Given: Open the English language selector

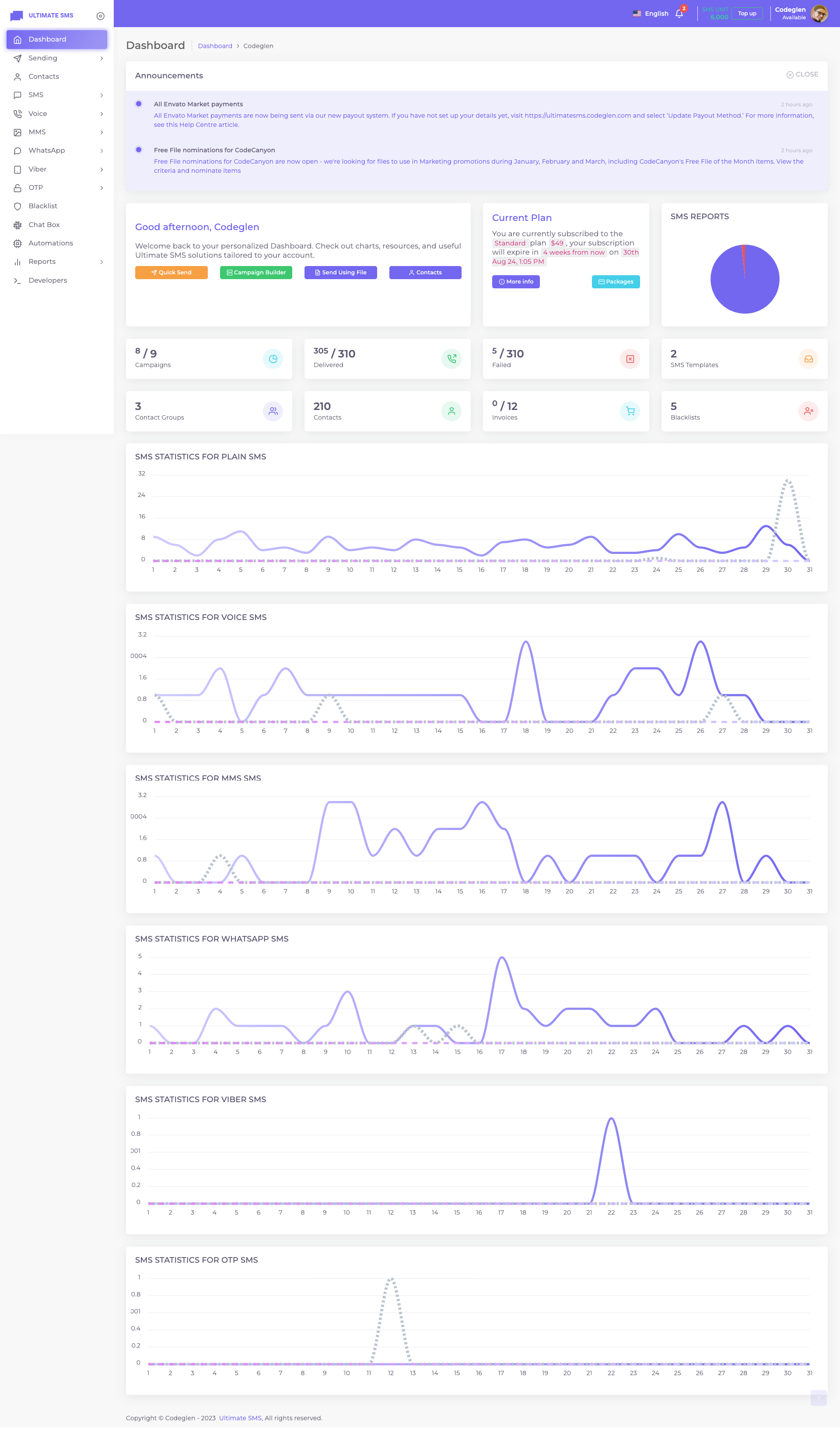Looking at the screenshot, I should point(651,14).
